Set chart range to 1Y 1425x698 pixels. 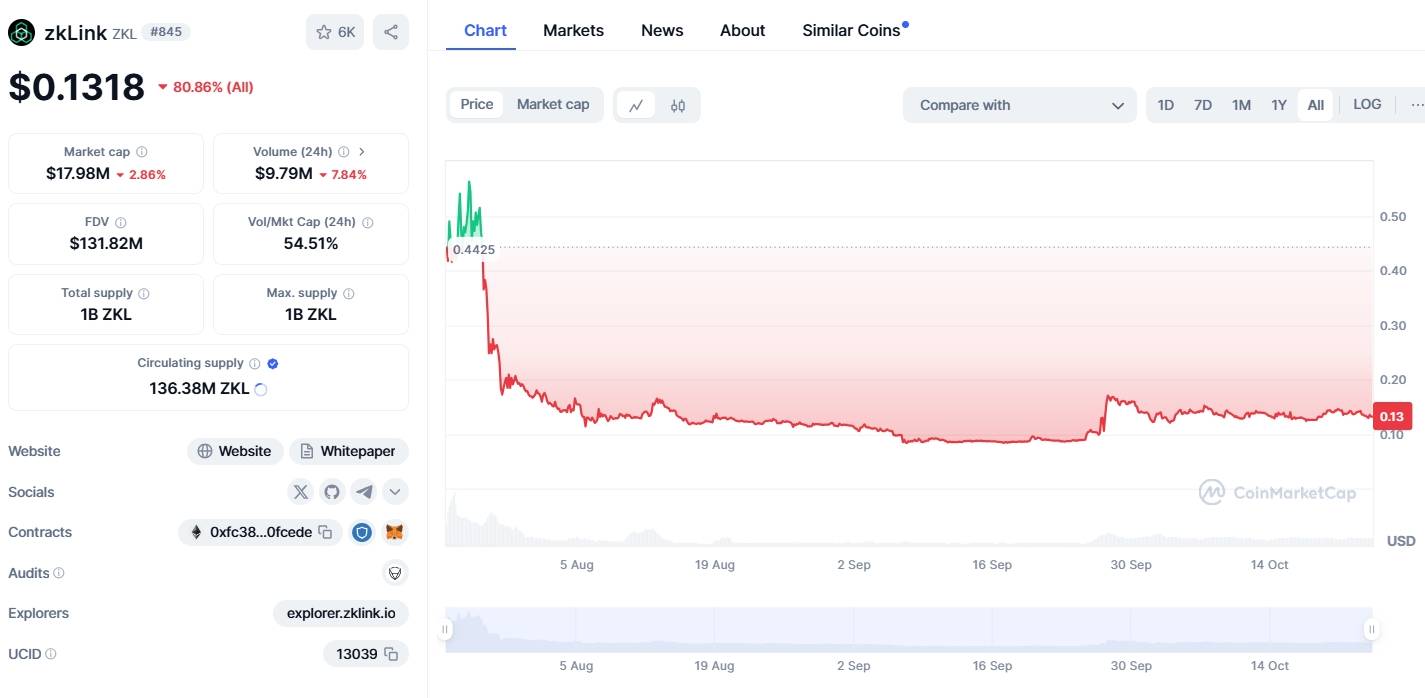pos(1279,105)
